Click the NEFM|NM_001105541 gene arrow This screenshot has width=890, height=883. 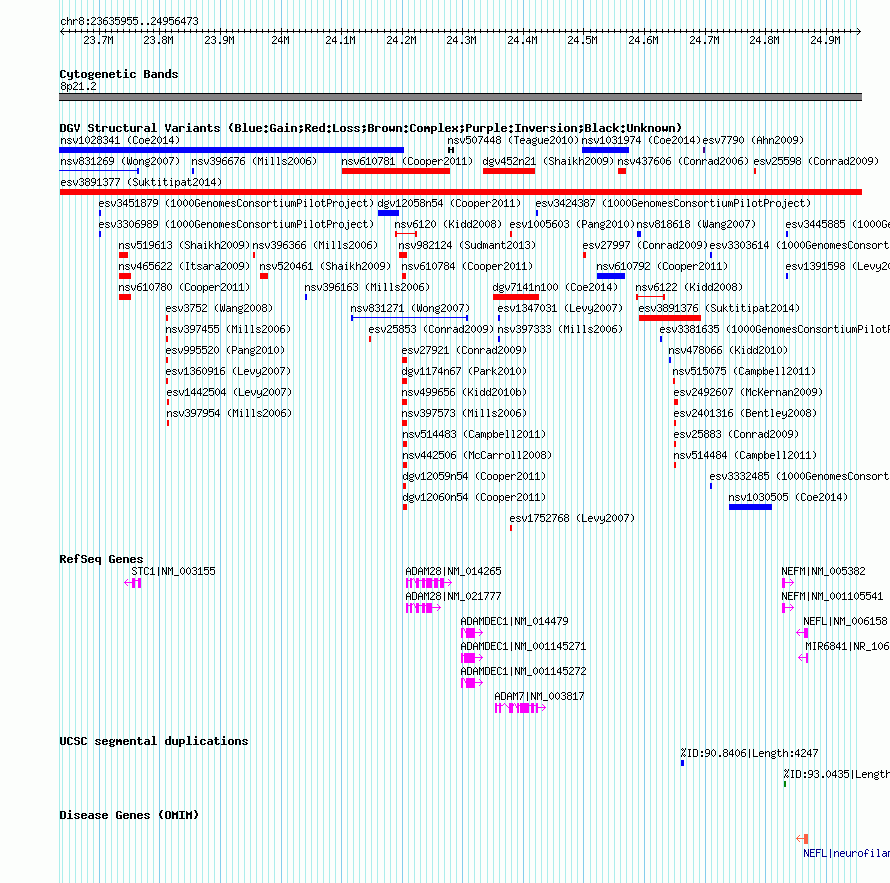(x=788, y=608)
